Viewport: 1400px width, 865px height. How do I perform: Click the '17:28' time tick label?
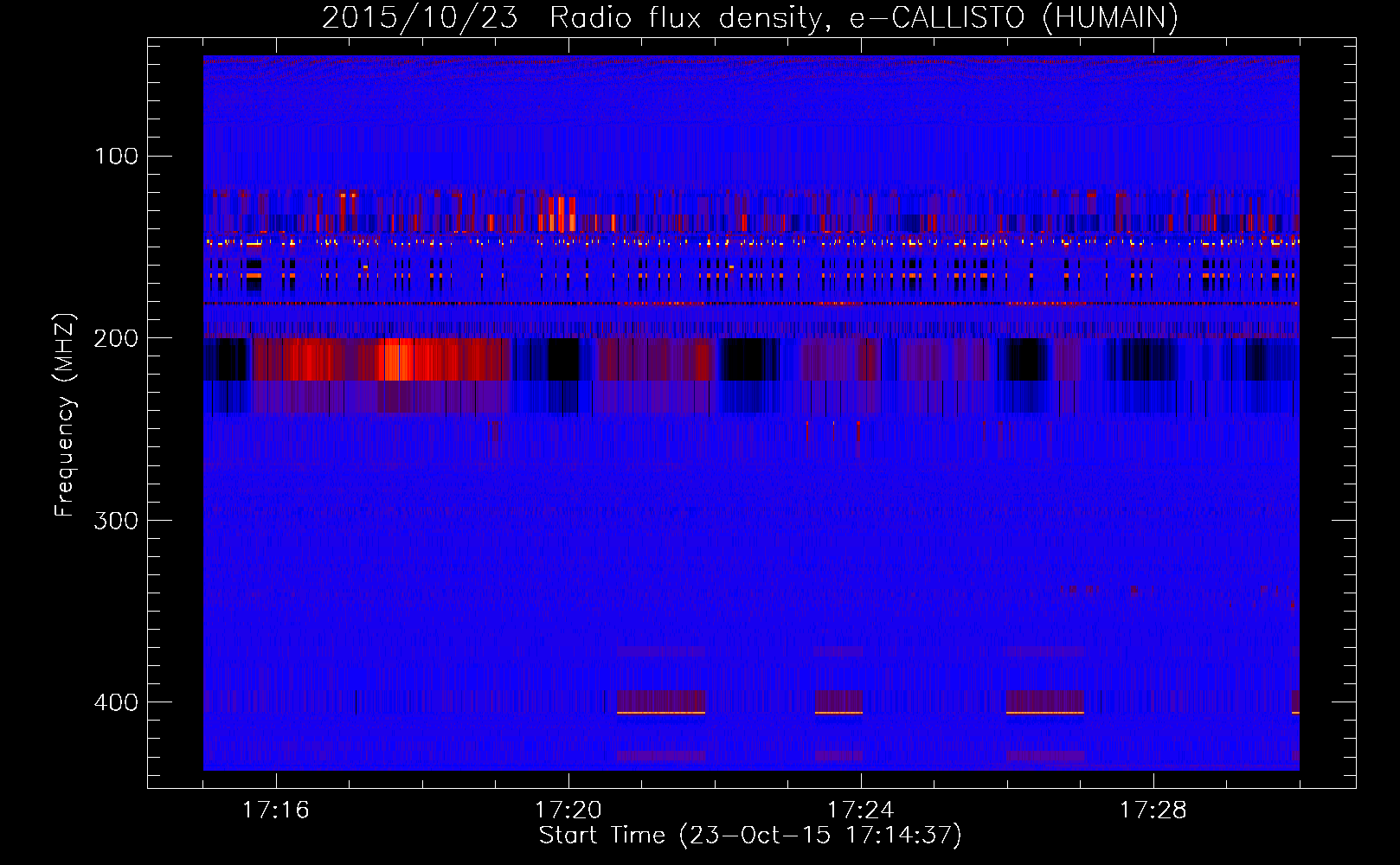[x=1153, y=811]
